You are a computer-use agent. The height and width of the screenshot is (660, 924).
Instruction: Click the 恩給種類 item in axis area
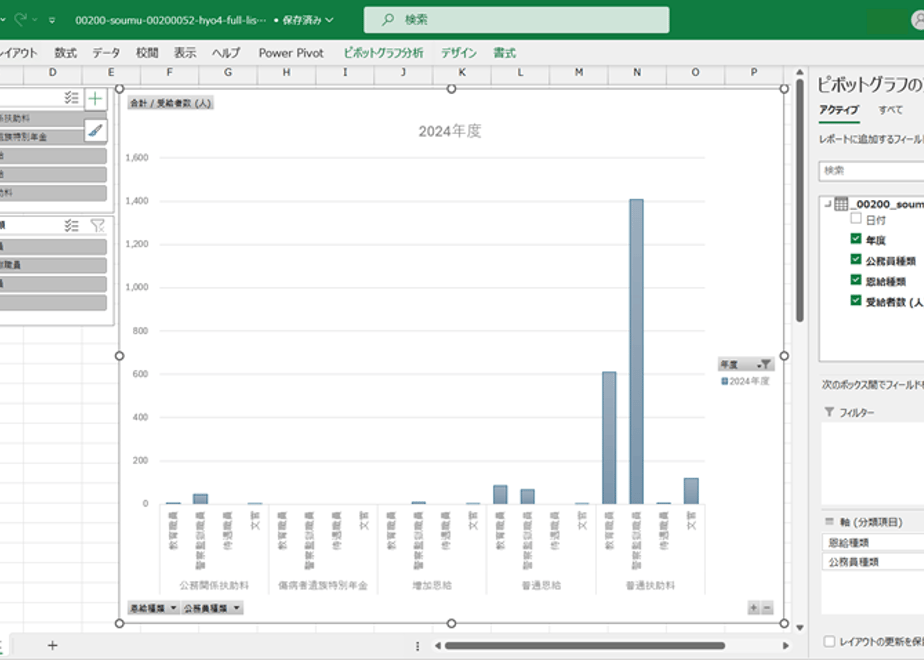pos(873,542)
